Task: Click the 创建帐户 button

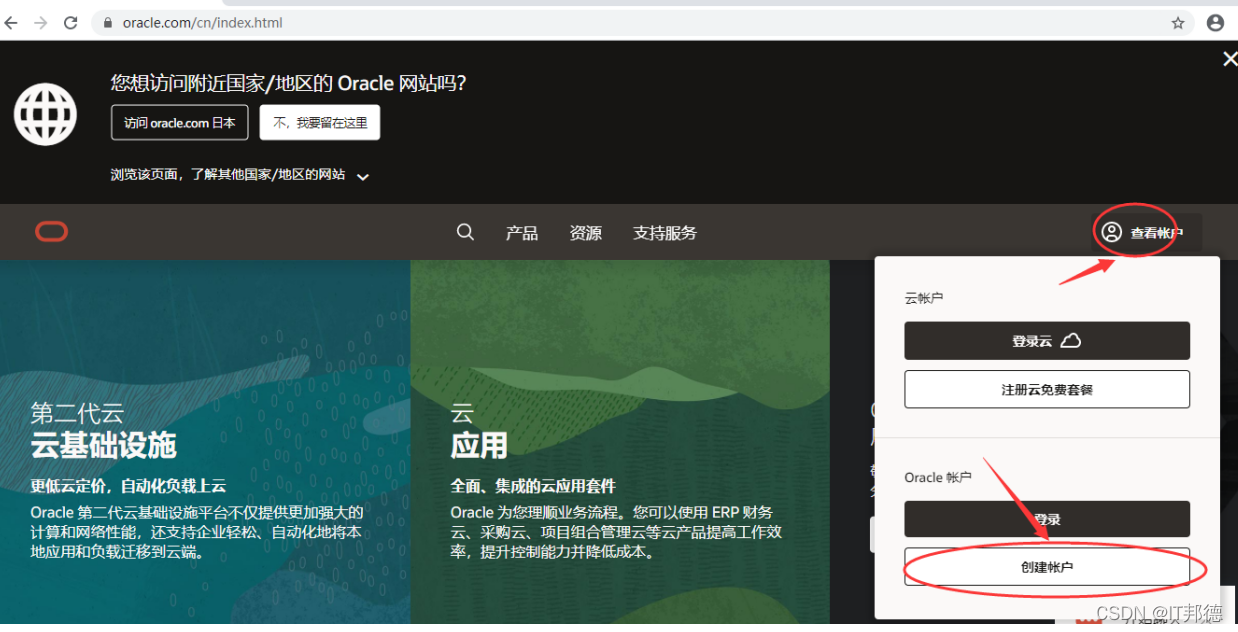Action: pyautogui.click(x=1047, y=567)
